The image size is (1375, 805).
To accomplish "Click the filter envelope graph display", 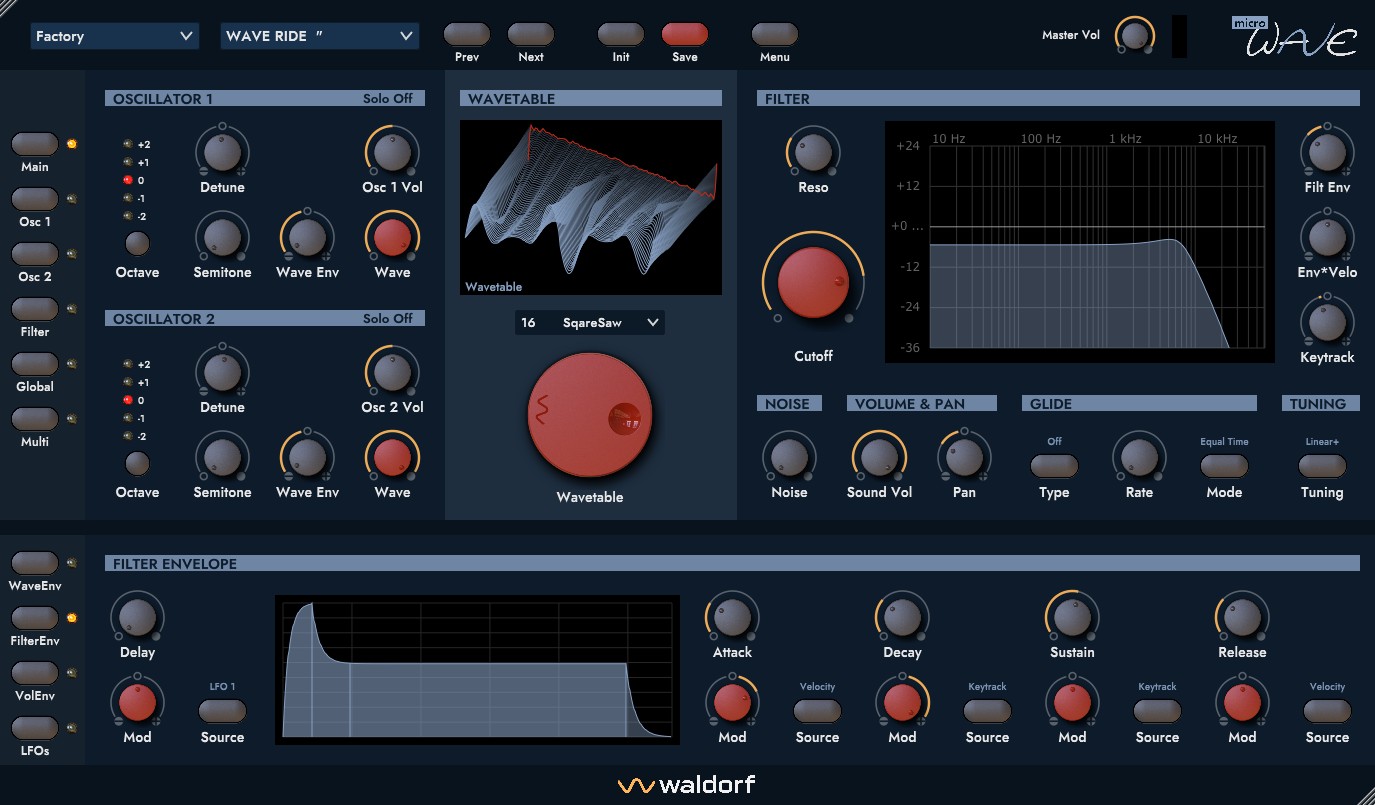I will coord(477,670).
